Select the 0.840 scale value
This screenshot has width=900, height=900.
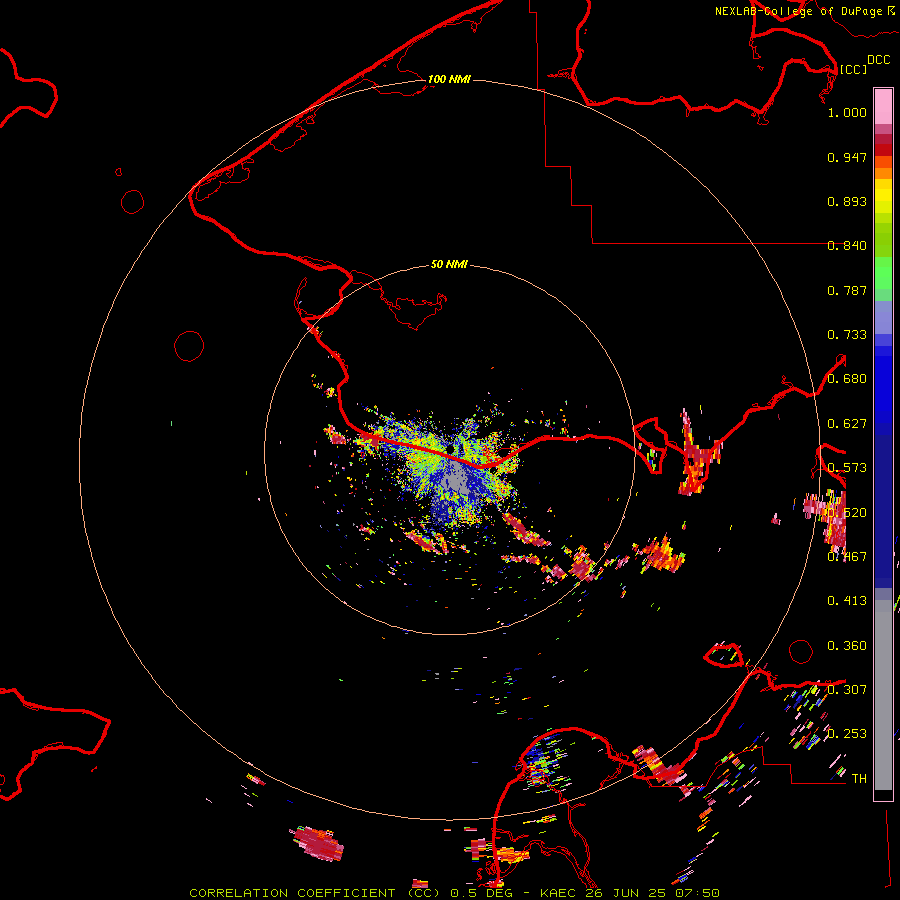click(847, 246)
